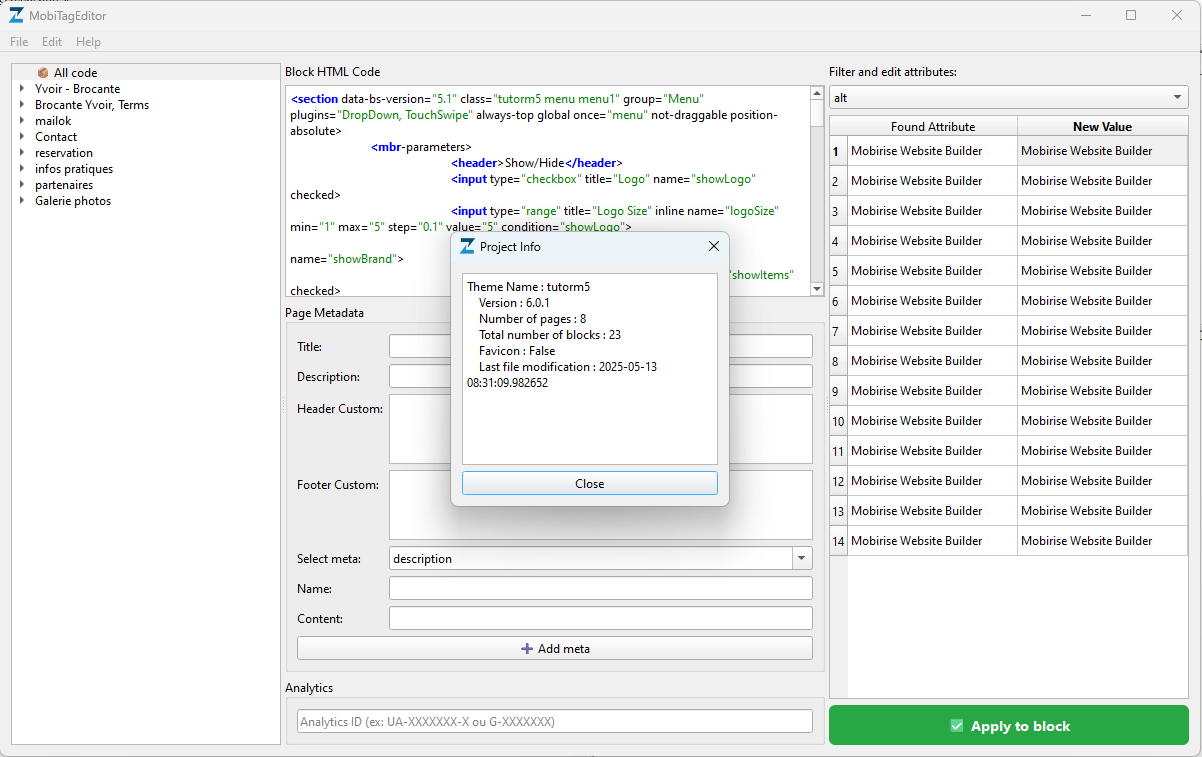Edit New Value cell in row 8
The image size is (1202, 757).
click(1102, 361)
